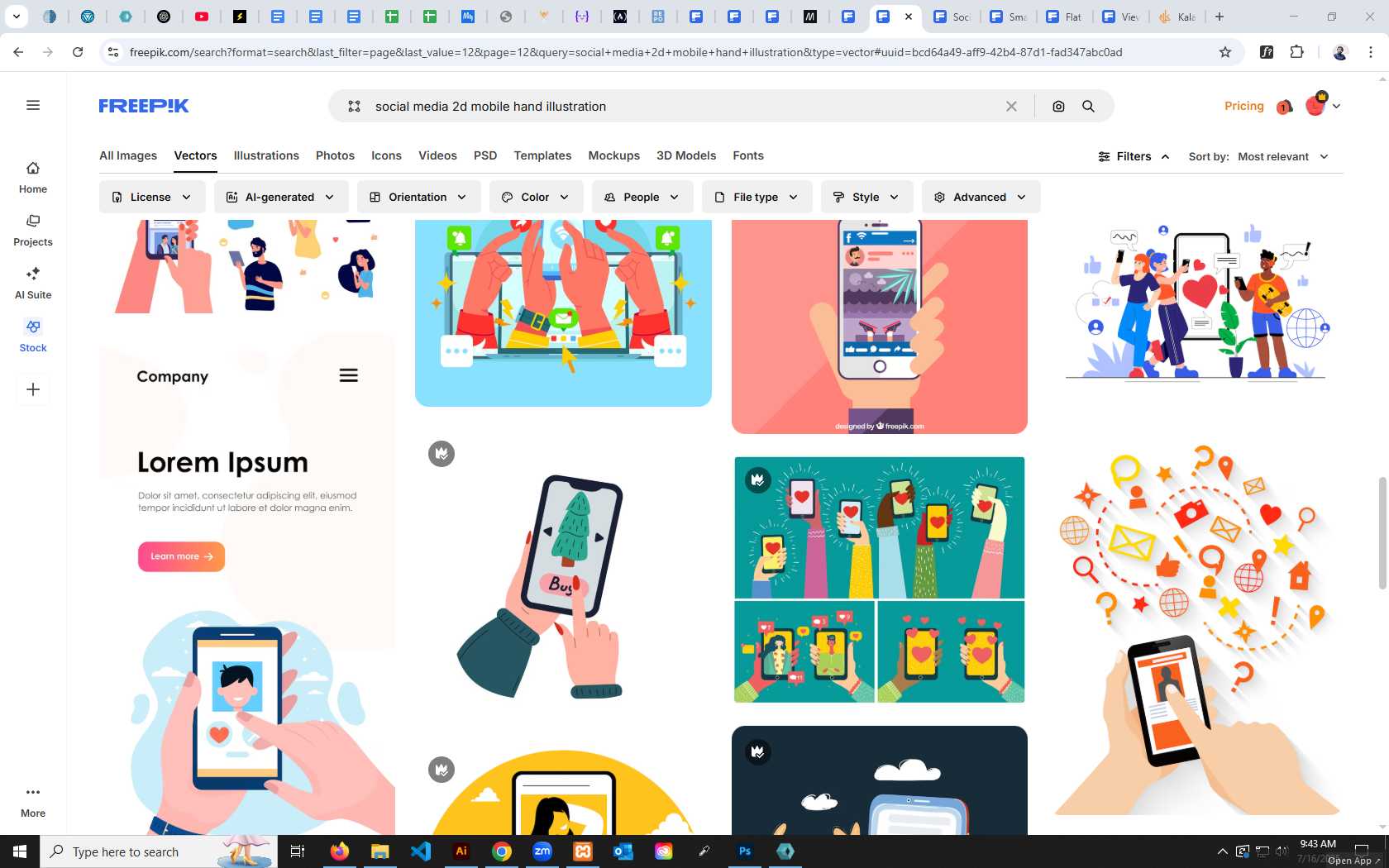Open notifications icon with badge
The image size is (1389, 868).
pos(1284,107)
